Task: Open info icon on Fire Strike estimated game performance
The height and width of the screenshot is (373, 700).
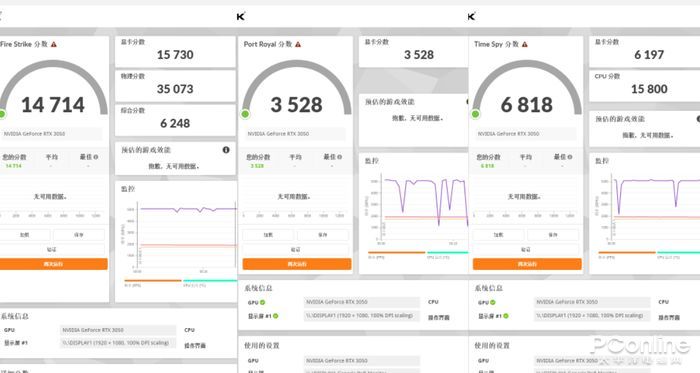Action: pyautogui.click(x=226, y=150)
